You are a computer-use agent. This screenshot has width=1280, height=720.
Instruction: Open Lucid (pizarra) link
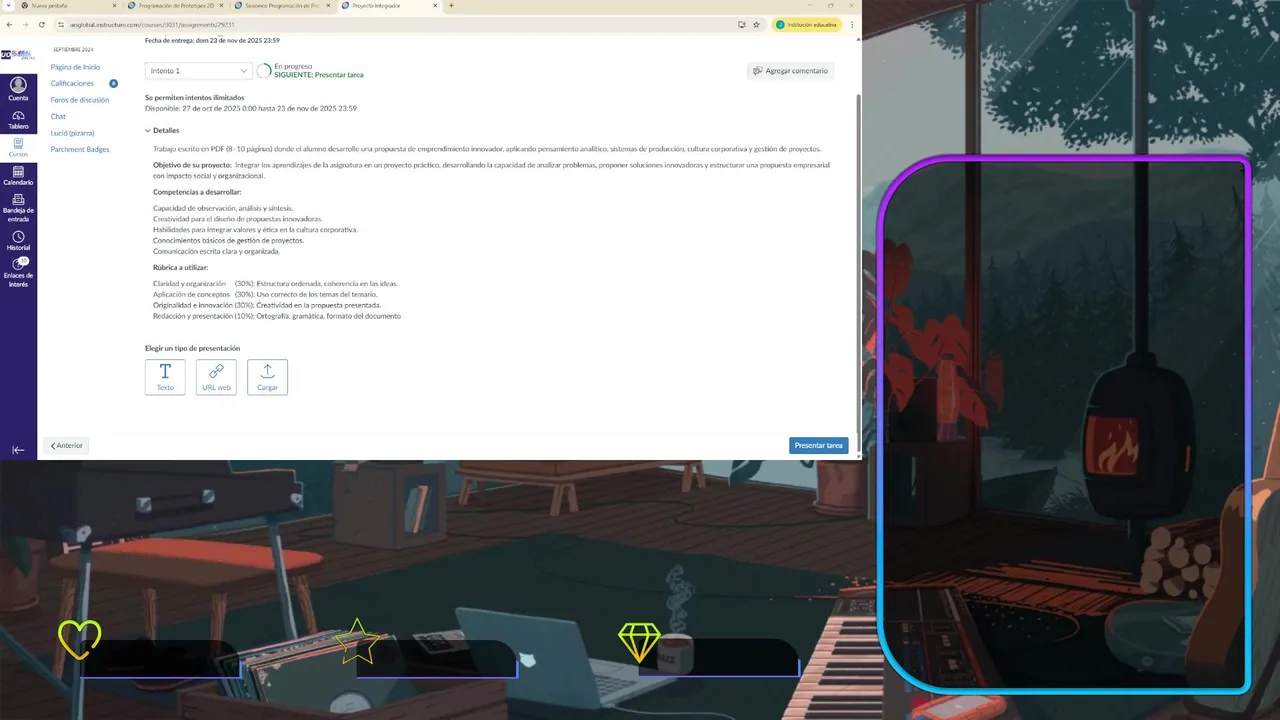coord(72,133)
